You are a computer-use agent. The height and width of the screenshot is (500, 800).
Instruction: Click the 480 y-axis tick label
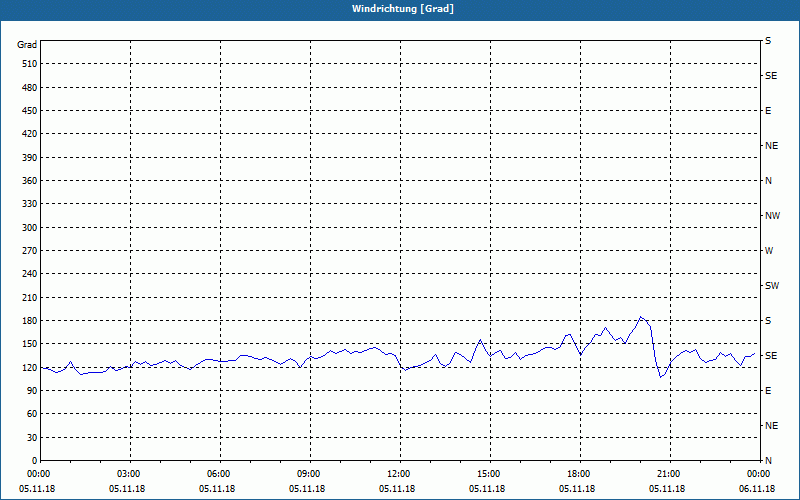click(30, 88)
